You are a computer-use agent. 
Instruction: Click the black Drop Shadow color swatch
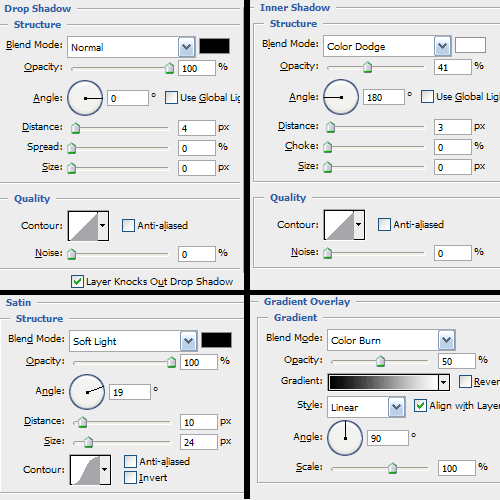pyautogui.click(x=214, y=46)
